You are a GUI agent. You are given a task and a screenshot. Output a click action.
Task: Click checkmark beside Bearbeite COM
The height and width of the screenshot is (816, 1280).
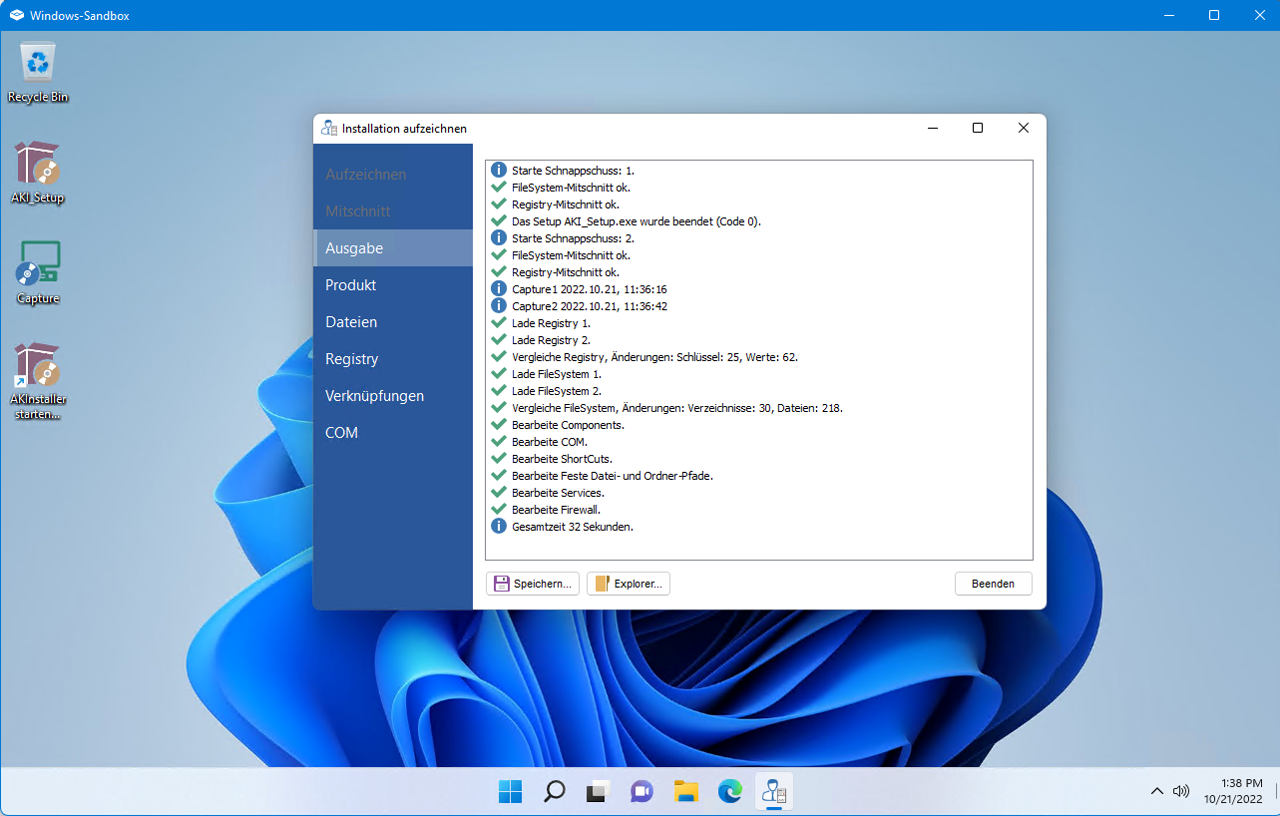click(499, 441)
